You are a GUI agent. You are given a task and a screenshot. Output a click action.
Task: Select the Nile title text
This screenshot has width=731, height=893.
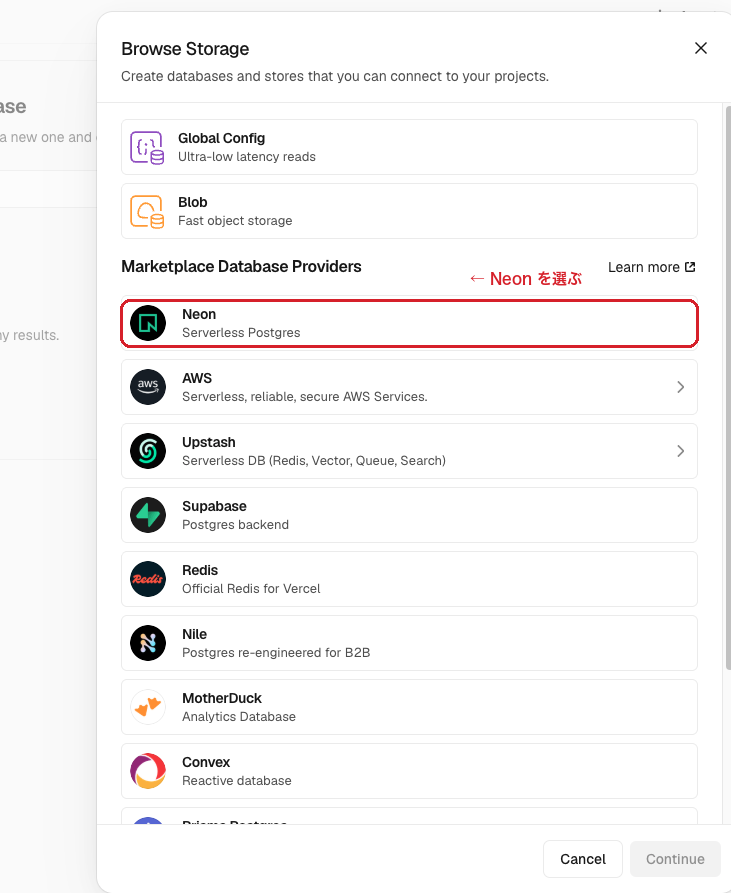pyautogui.click(x=194, y=634)
